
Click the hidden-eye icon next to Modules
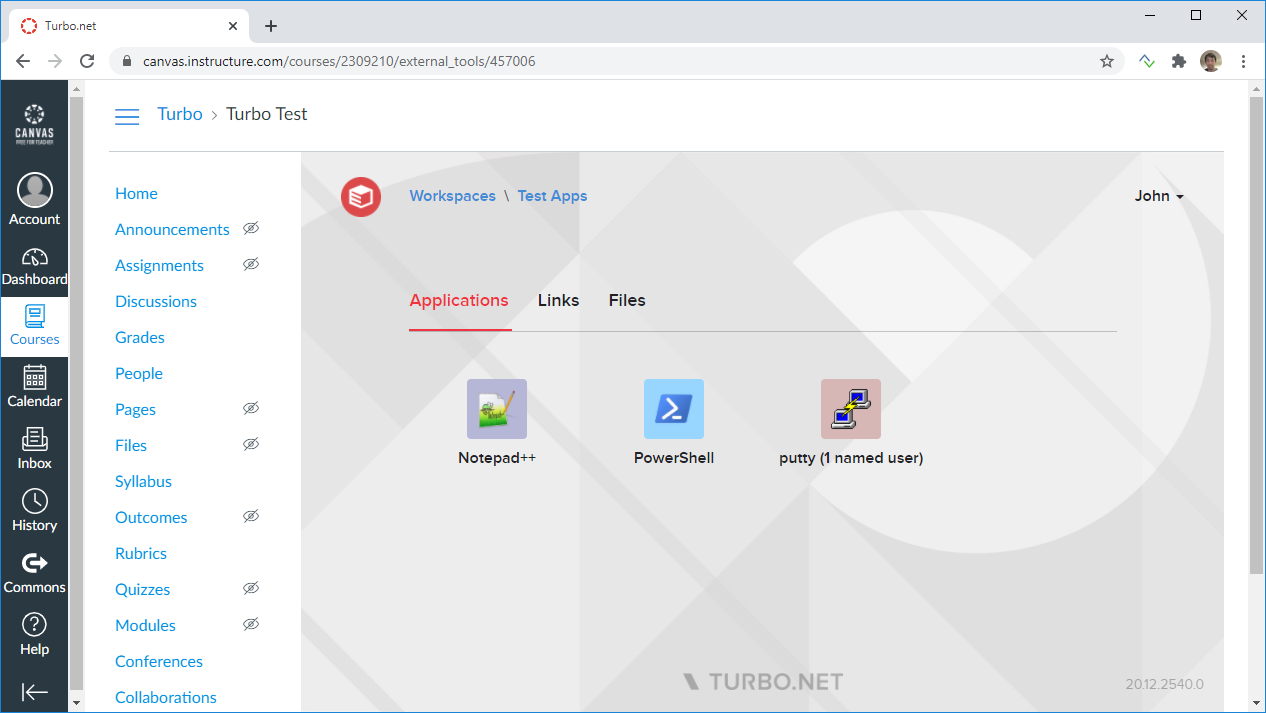(x=251, y=625)
